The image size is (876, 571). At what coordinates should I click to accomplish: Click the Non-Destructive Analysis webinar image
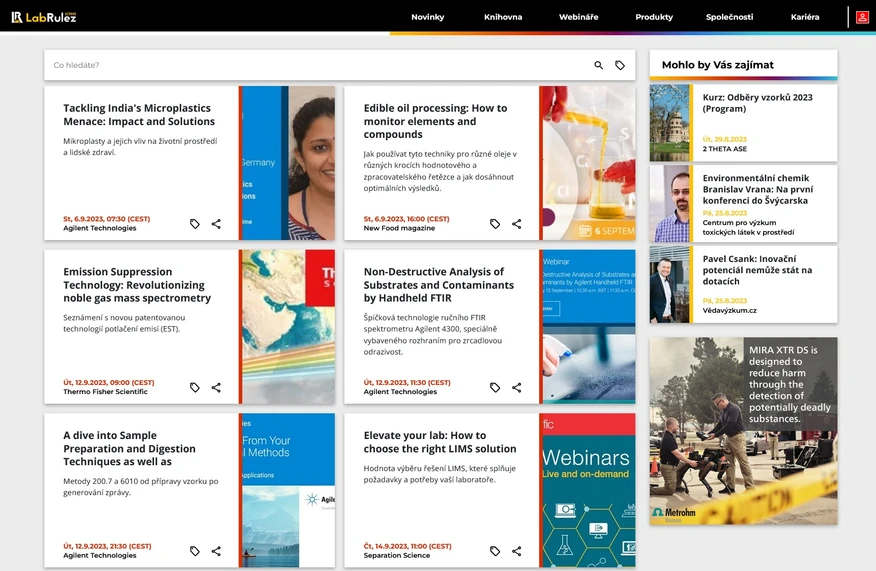coord(587,327)
